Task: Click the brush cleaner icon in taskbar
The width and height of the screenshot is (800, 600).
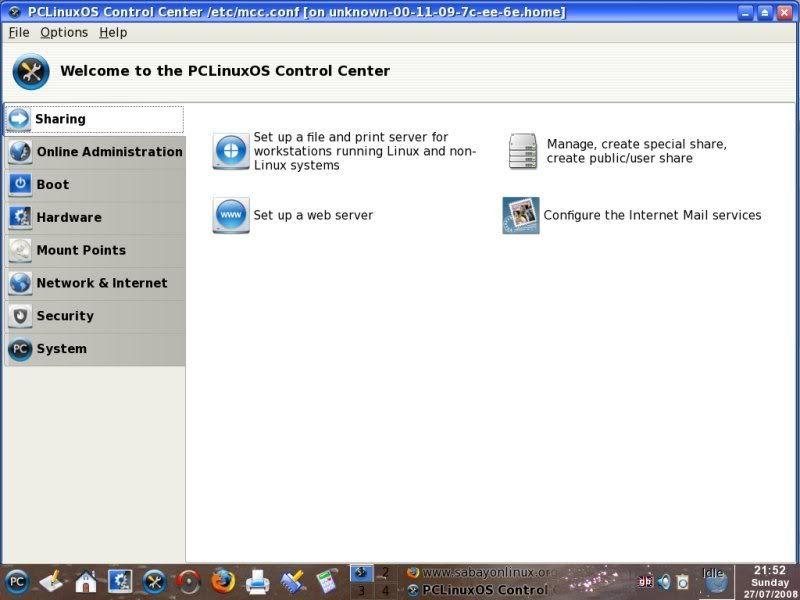Action: pyautogui.click(x=293, y=582)
